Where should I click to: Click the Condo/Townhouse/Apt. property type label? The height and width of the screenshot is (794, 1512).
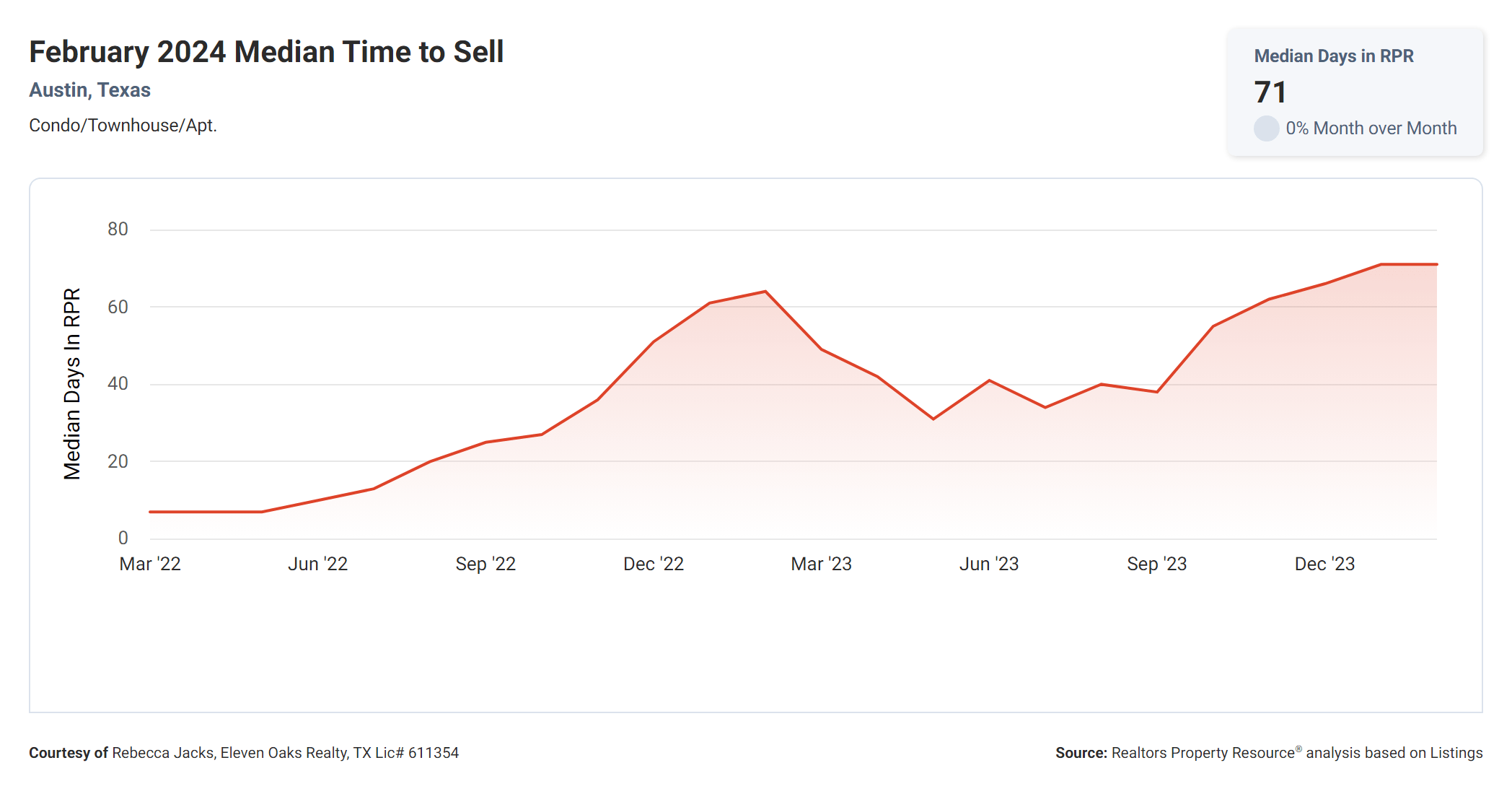pos(123,126)
